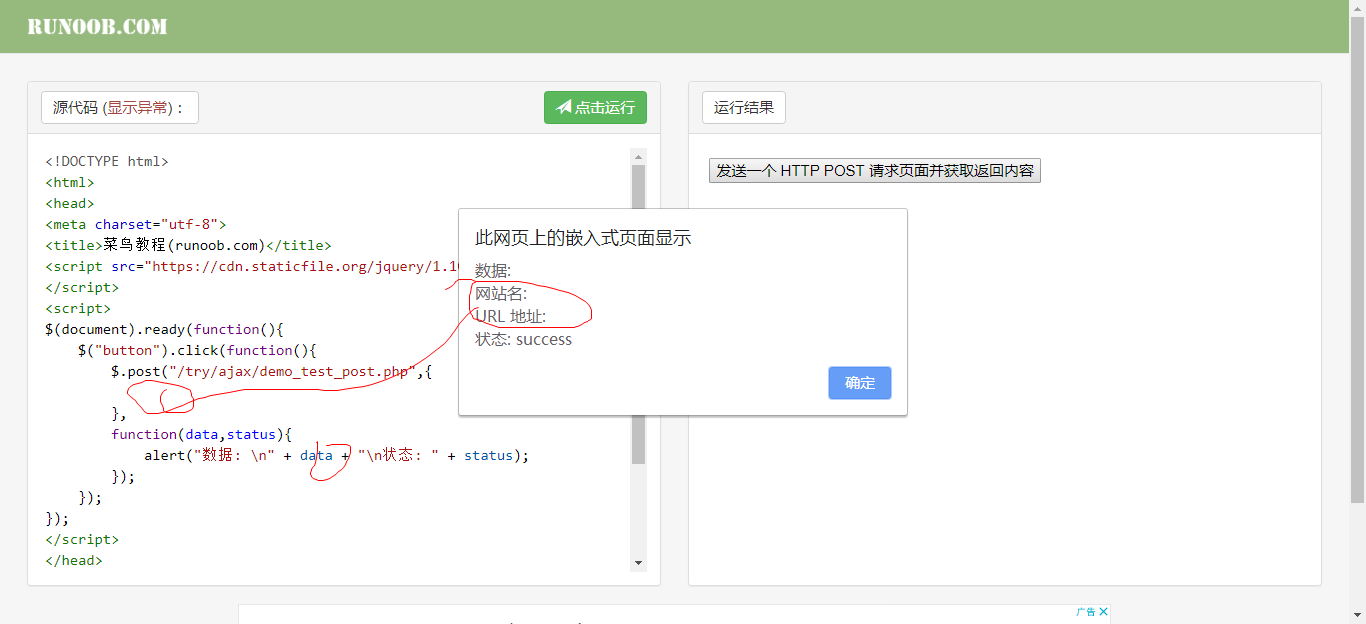
Task: Click URL 地址: text in dialog
Action: point(511,316)
